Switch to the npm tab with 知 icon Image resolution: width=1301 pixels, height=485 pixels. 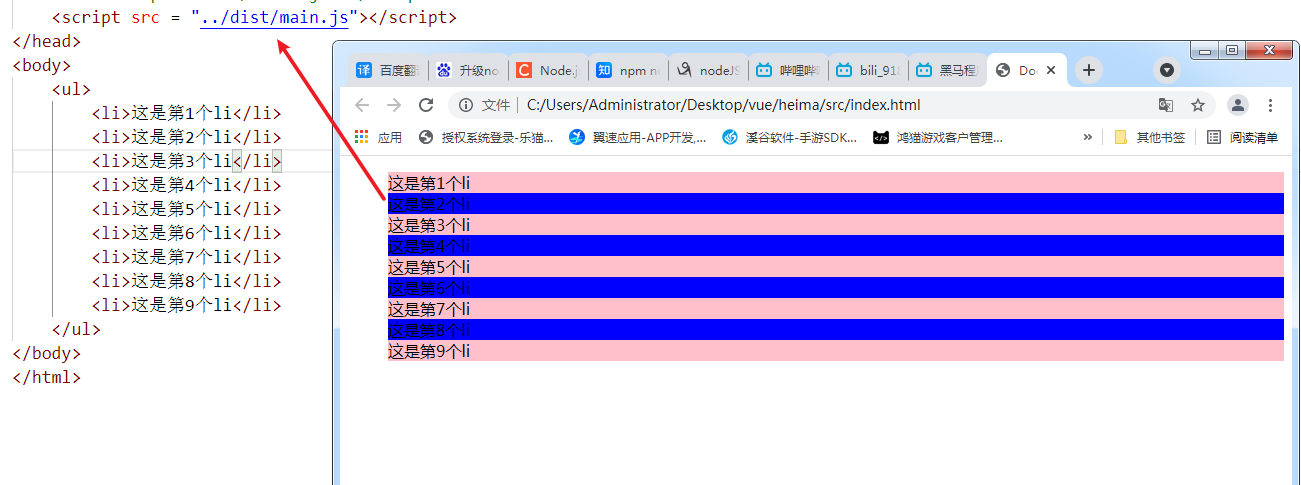628,70
